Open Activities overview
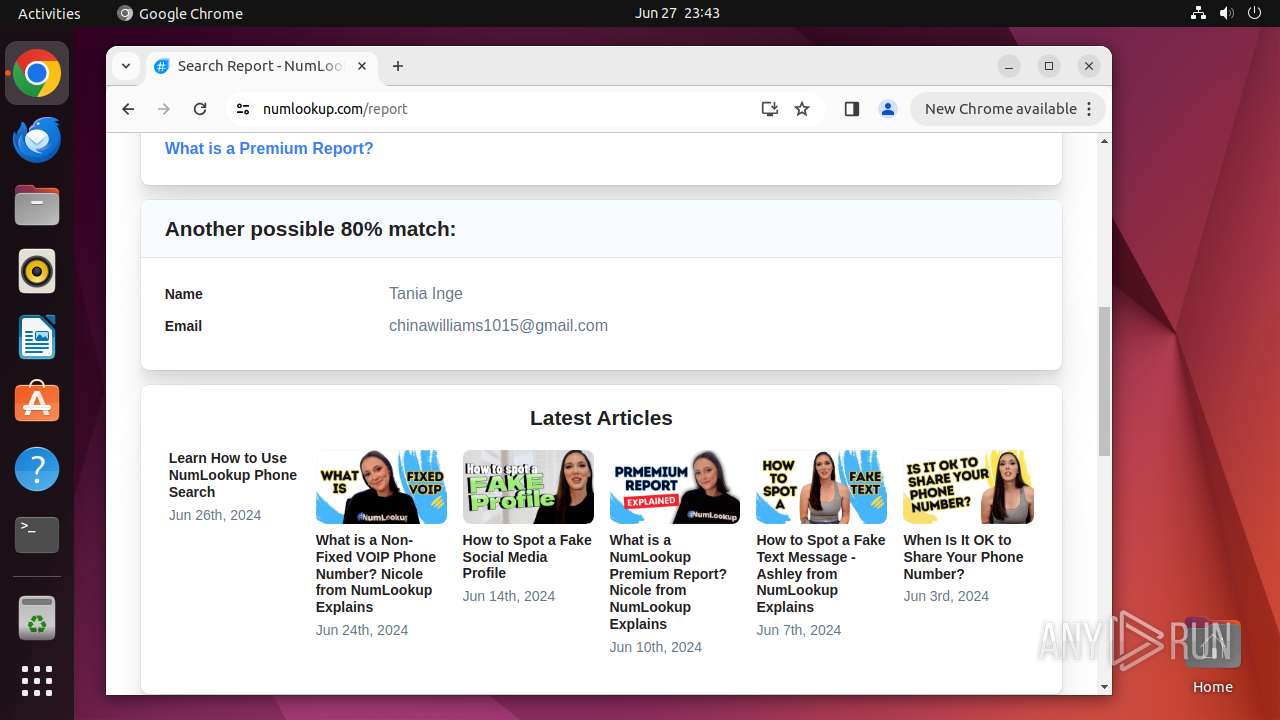1280x720 pixels. 49,13
